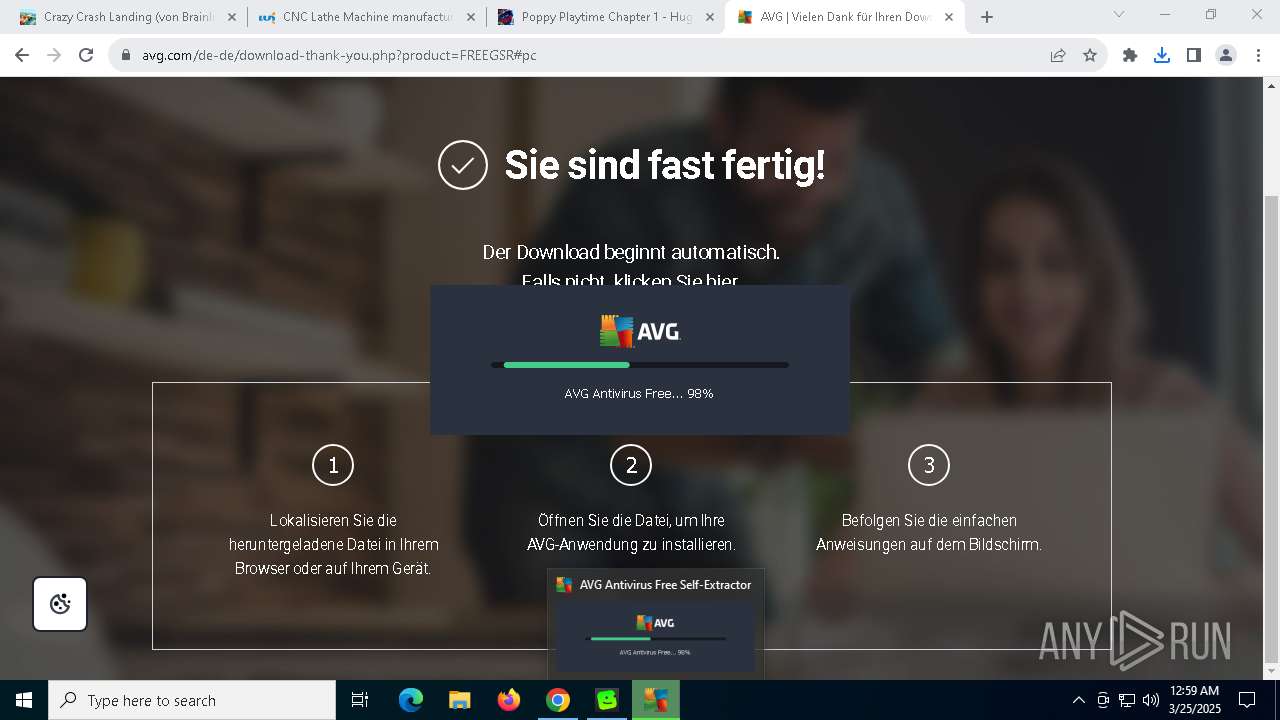Close the AVG download tab
The height and width of the screenshot is (720, 1280).
949,17
